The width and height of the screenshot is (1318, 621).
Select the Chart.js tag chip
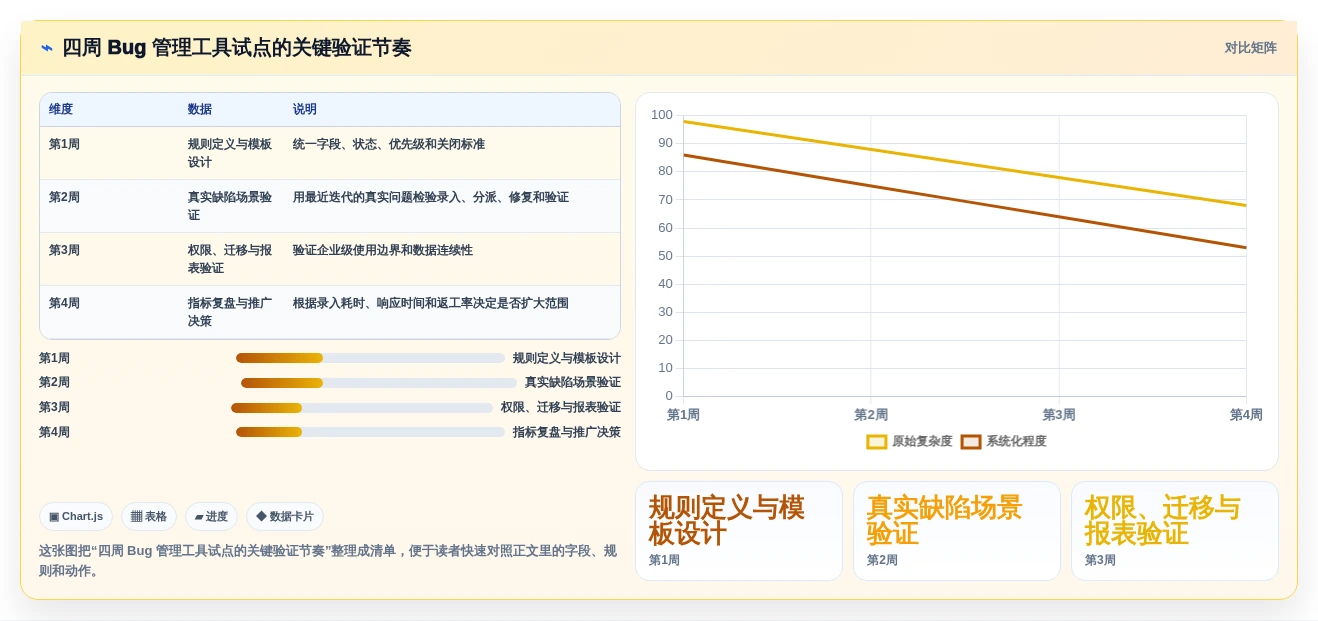point(76,516)
